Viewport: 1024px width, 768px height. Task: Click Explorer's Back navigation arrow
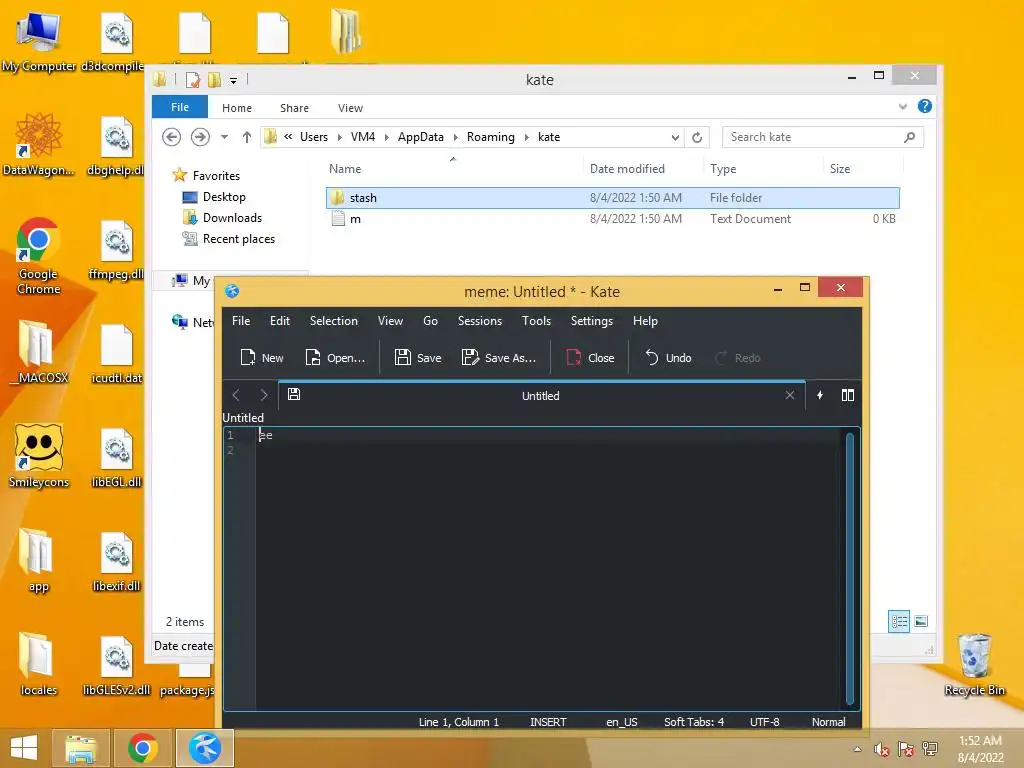click(172, 136)
